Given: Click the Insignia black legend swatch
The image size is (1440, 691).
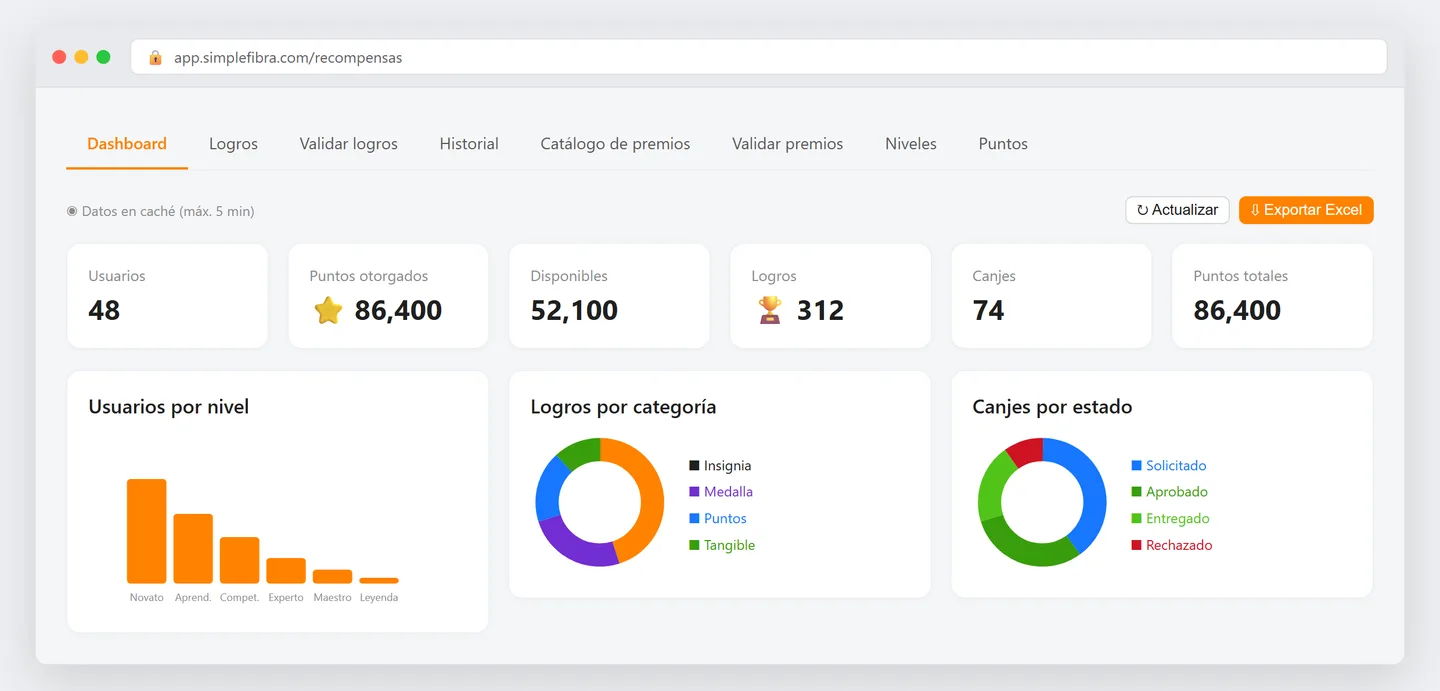Looking at the screenshot, I should [x=694, y=466].
